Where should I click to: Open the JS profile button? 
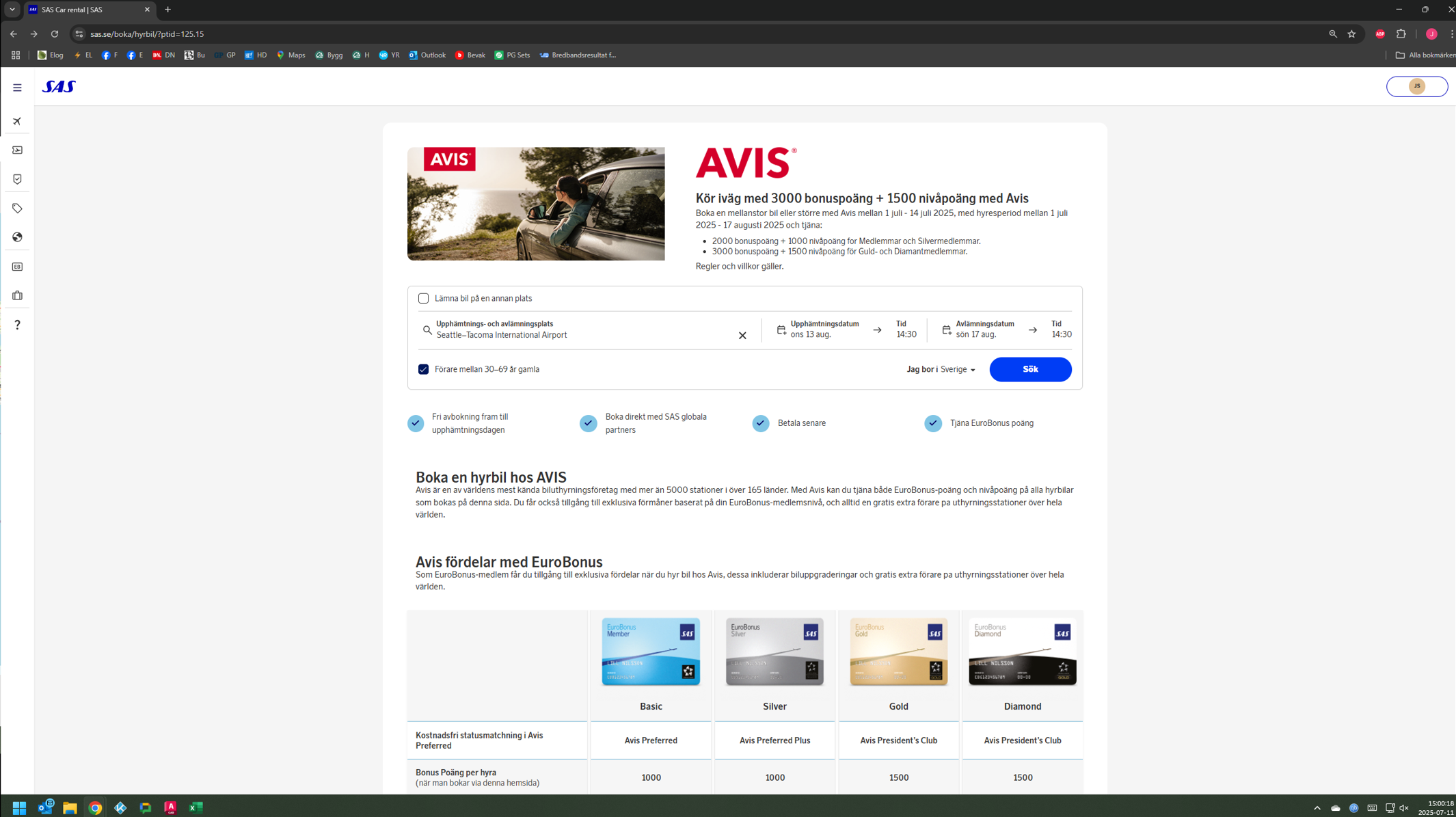tap(1416, 86)
